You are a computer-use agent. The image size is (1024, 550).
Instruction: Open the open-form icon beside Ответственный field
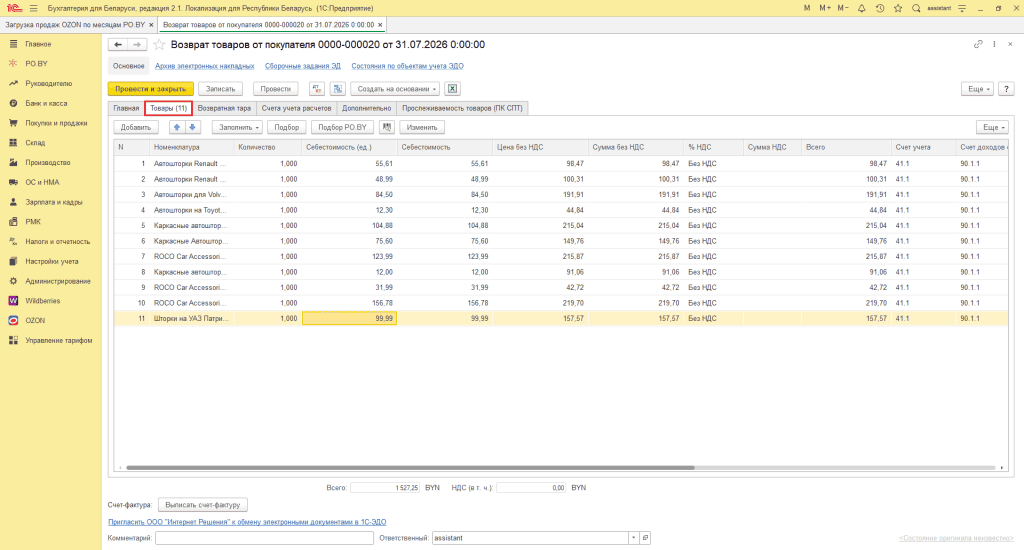(645, 538)
